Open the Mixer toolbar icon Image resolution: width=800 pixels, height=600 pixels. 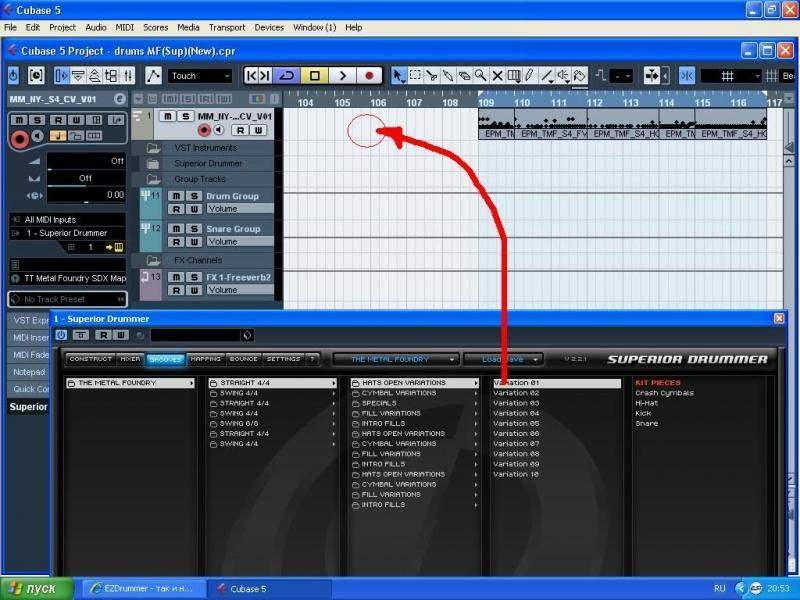(x=128, y=76)
